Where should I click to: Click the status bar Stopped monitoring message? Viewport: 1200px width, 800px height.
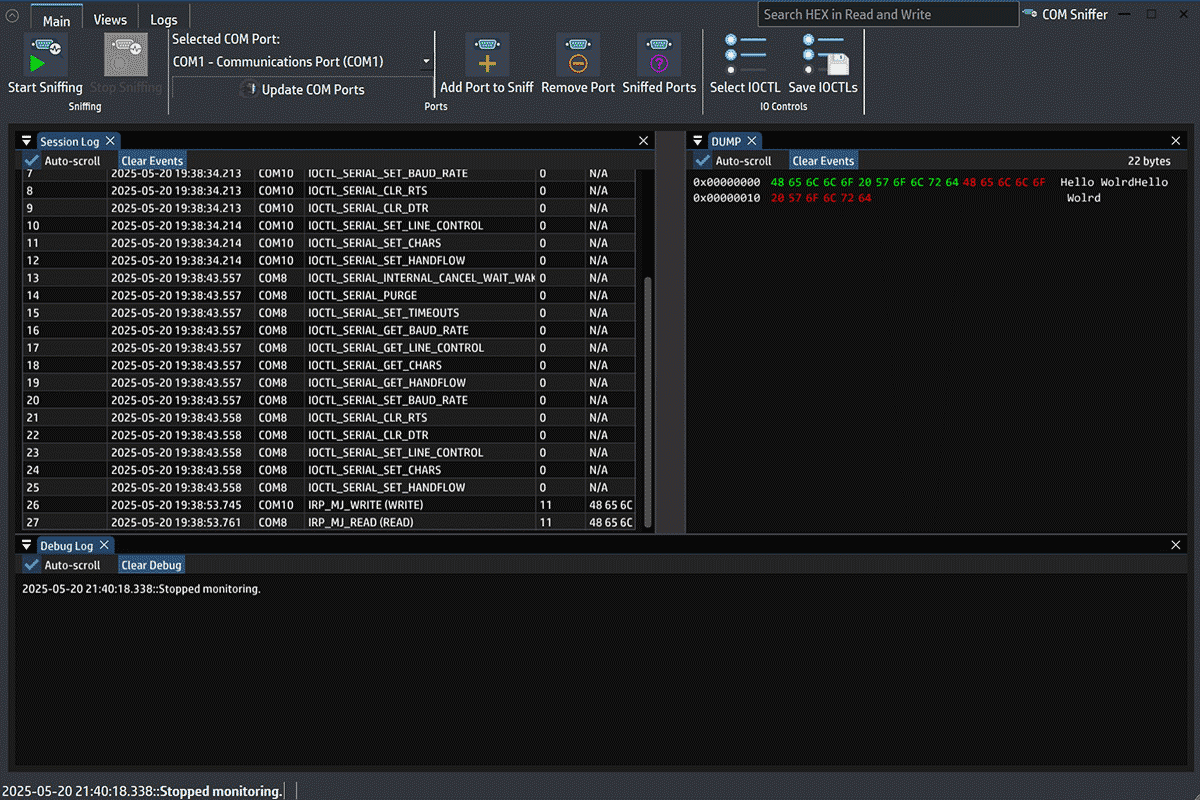[143, 791]
